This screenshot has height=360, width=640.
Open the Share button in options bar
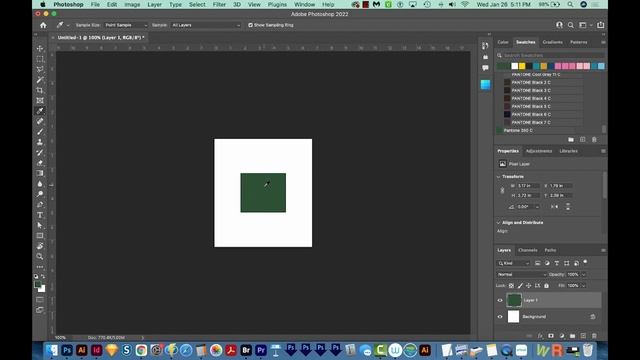[x=600, y=25]
